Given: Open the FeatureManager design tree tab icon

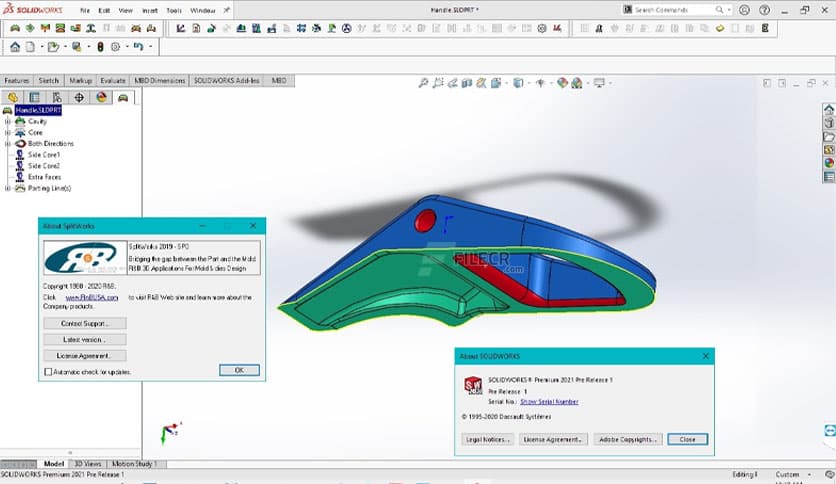Looking at the screenshot, I should coord(12,97).
